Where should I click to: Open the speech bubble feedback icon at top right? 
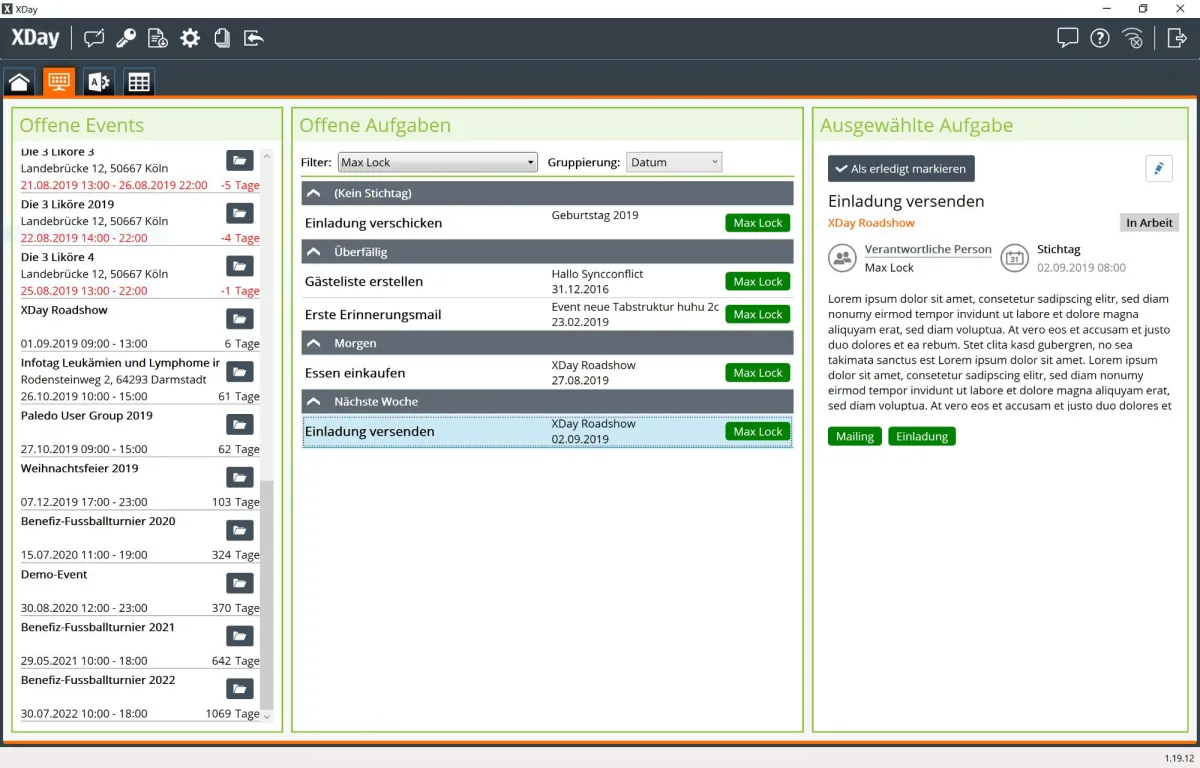tap(1067, 39)
